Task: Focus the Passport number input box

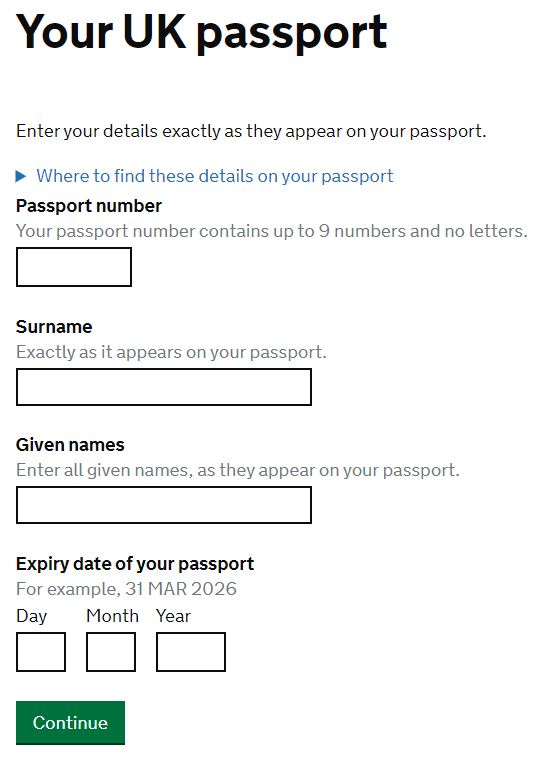Action: point(74,267)
